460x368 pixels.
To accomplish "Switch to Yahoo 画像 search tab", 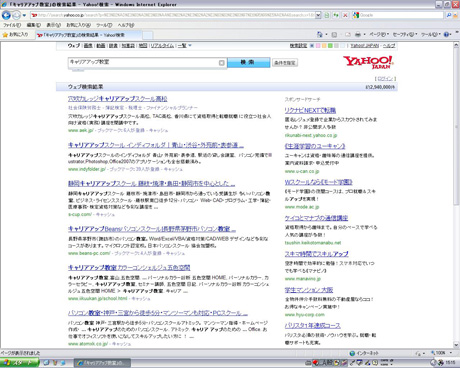I will pyautogui.click(x=88, y=46).
